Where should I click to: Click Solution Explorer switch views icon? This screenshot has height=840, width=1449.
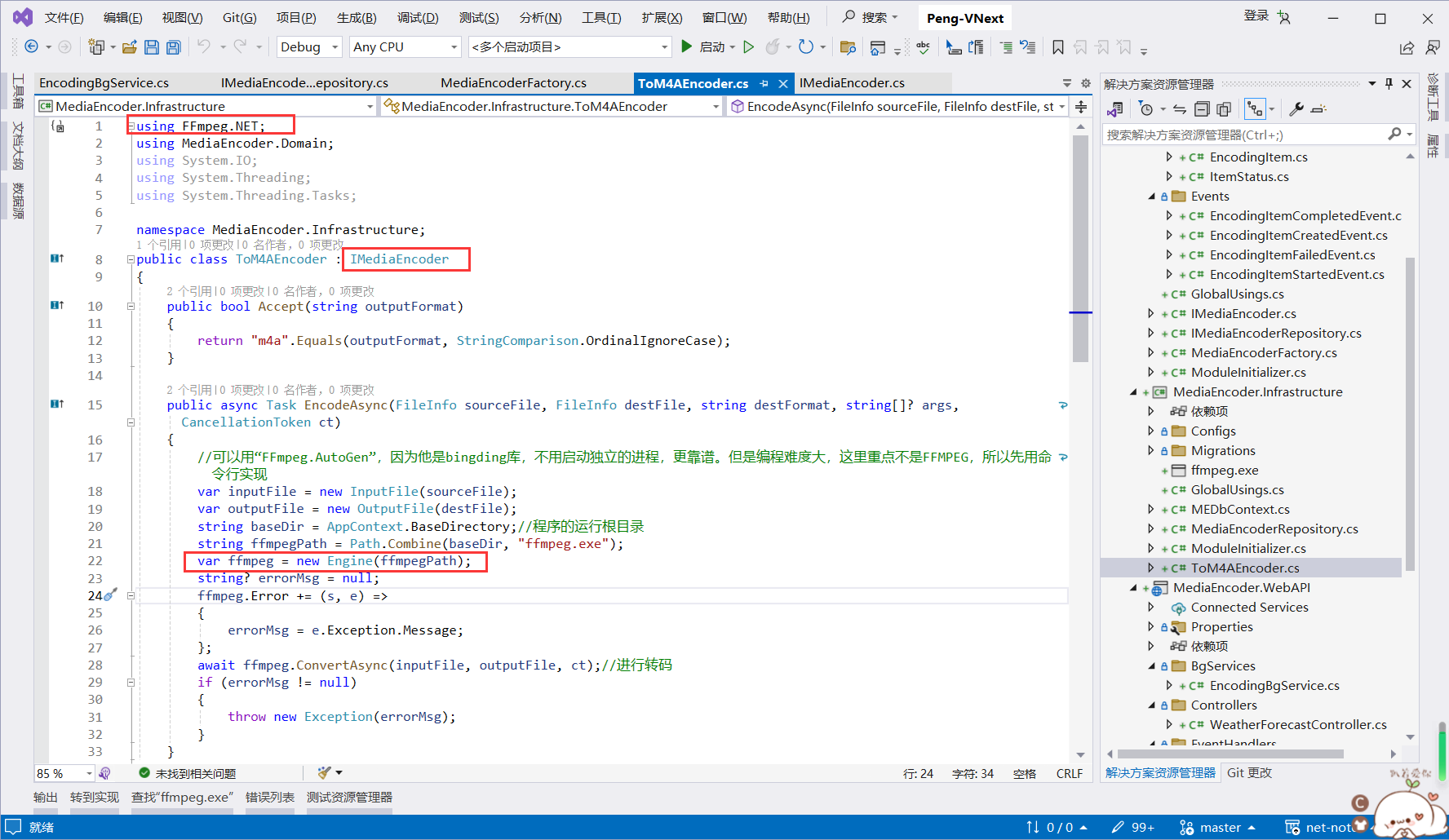(x=1115, y=108)
